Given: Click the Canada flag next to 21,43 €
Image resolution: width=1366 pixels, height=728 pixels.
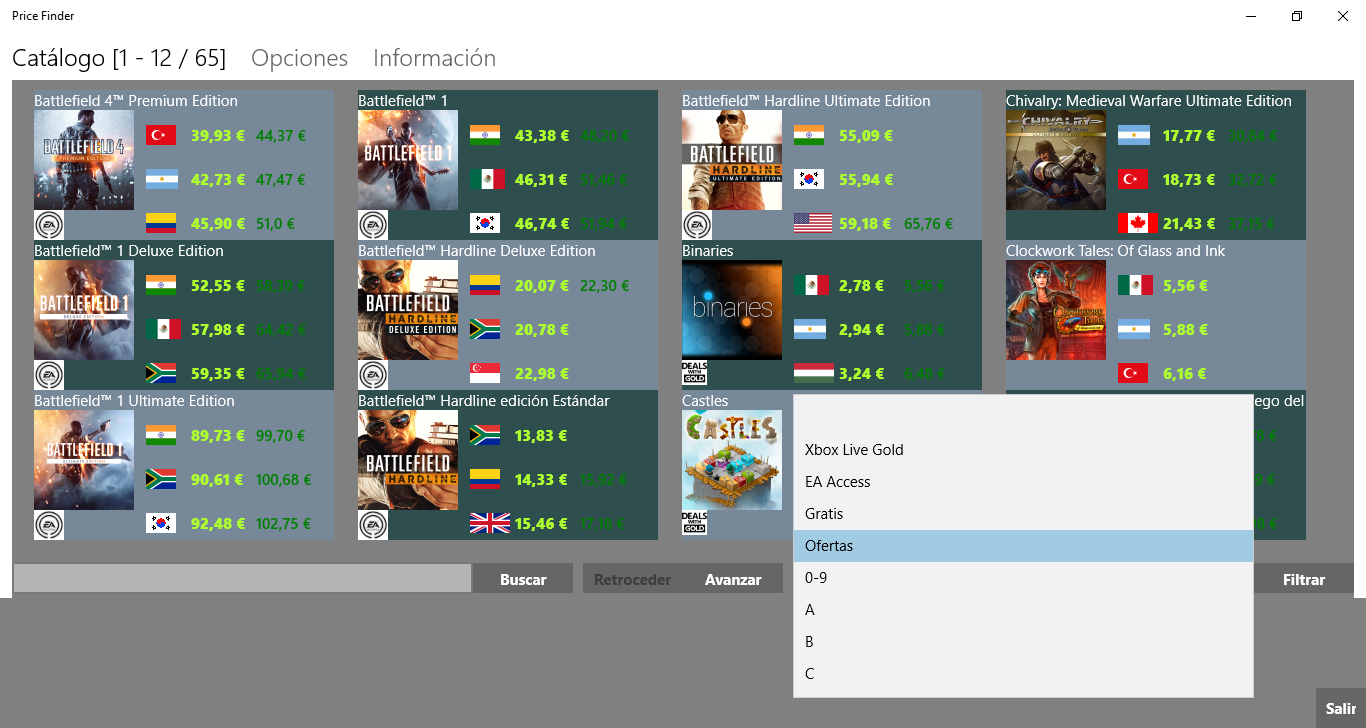Looking at the screenshot, I should pyautogui.click(x=1137, y=223).
